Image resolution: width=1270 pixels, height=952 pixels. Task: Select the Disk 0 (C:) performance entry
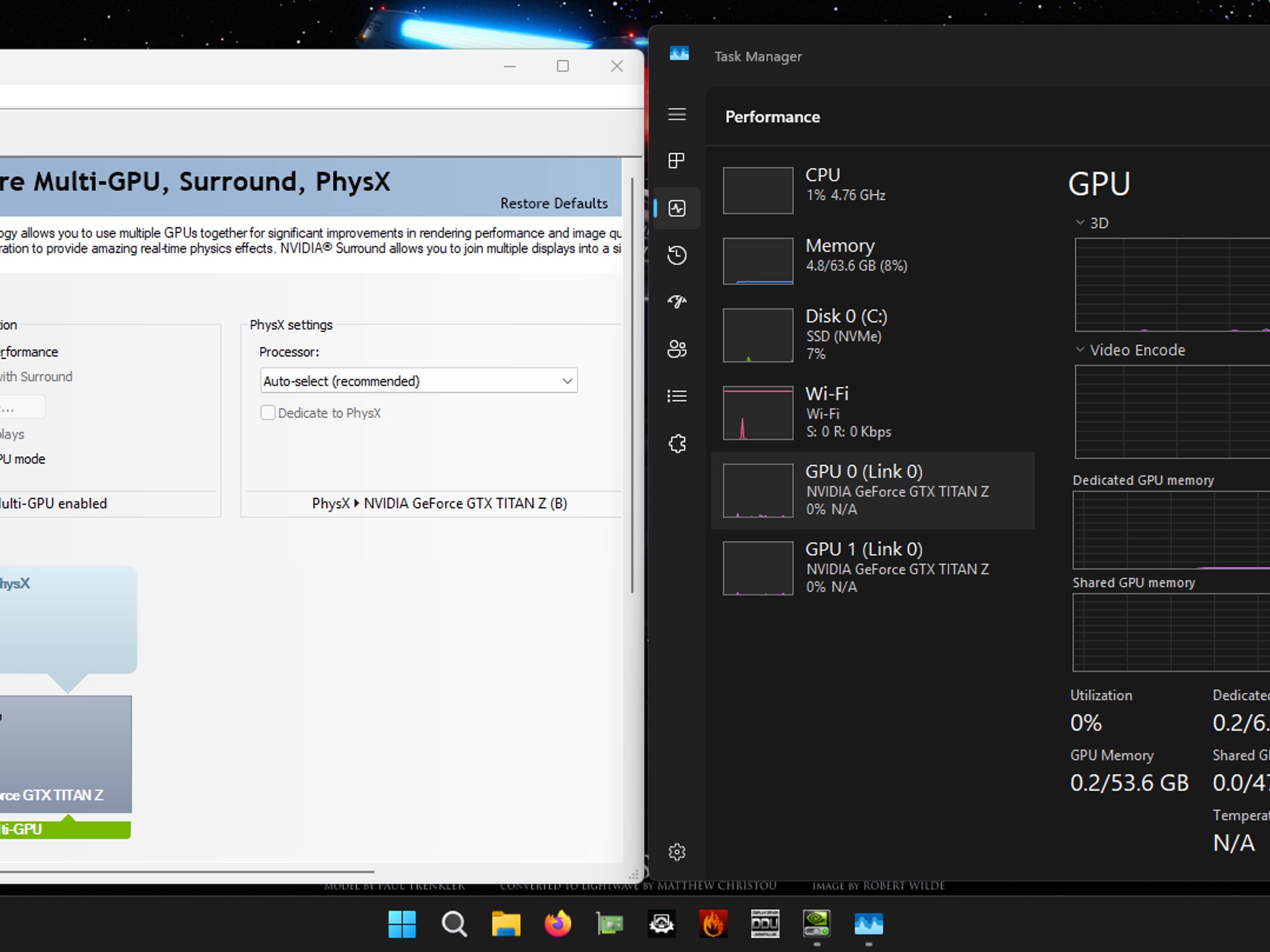[873, 335]
